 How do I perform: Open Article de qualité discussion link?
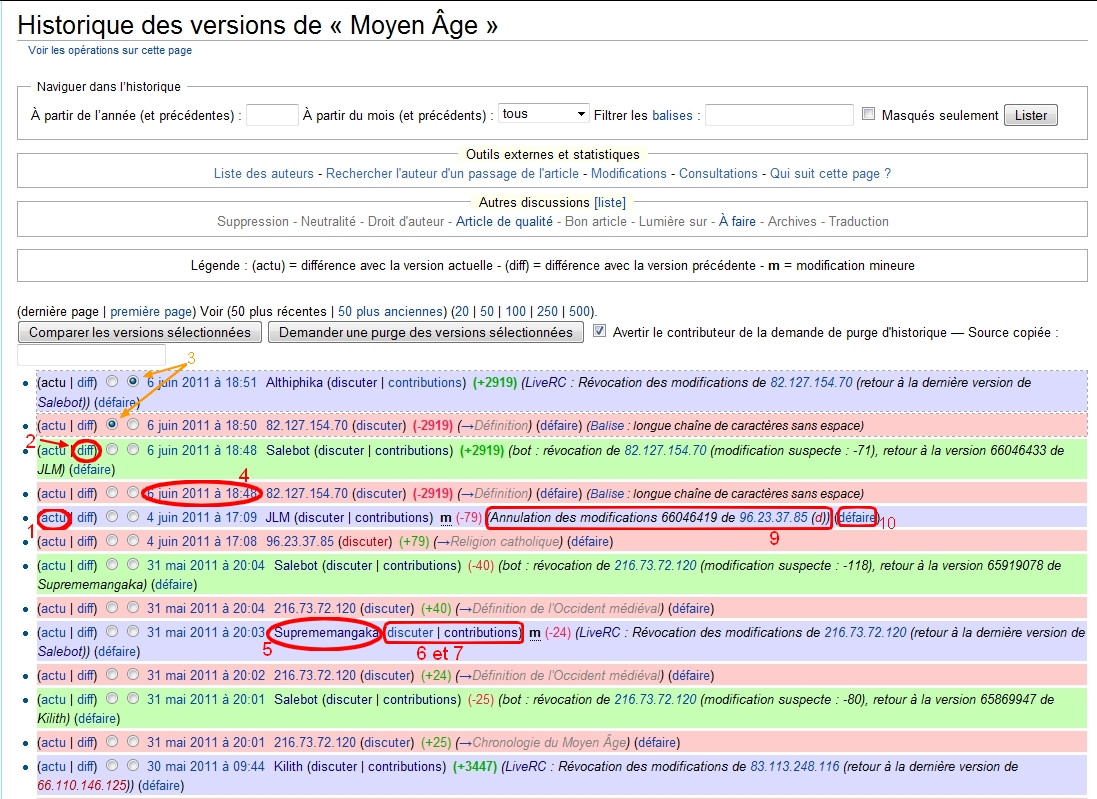504,222
